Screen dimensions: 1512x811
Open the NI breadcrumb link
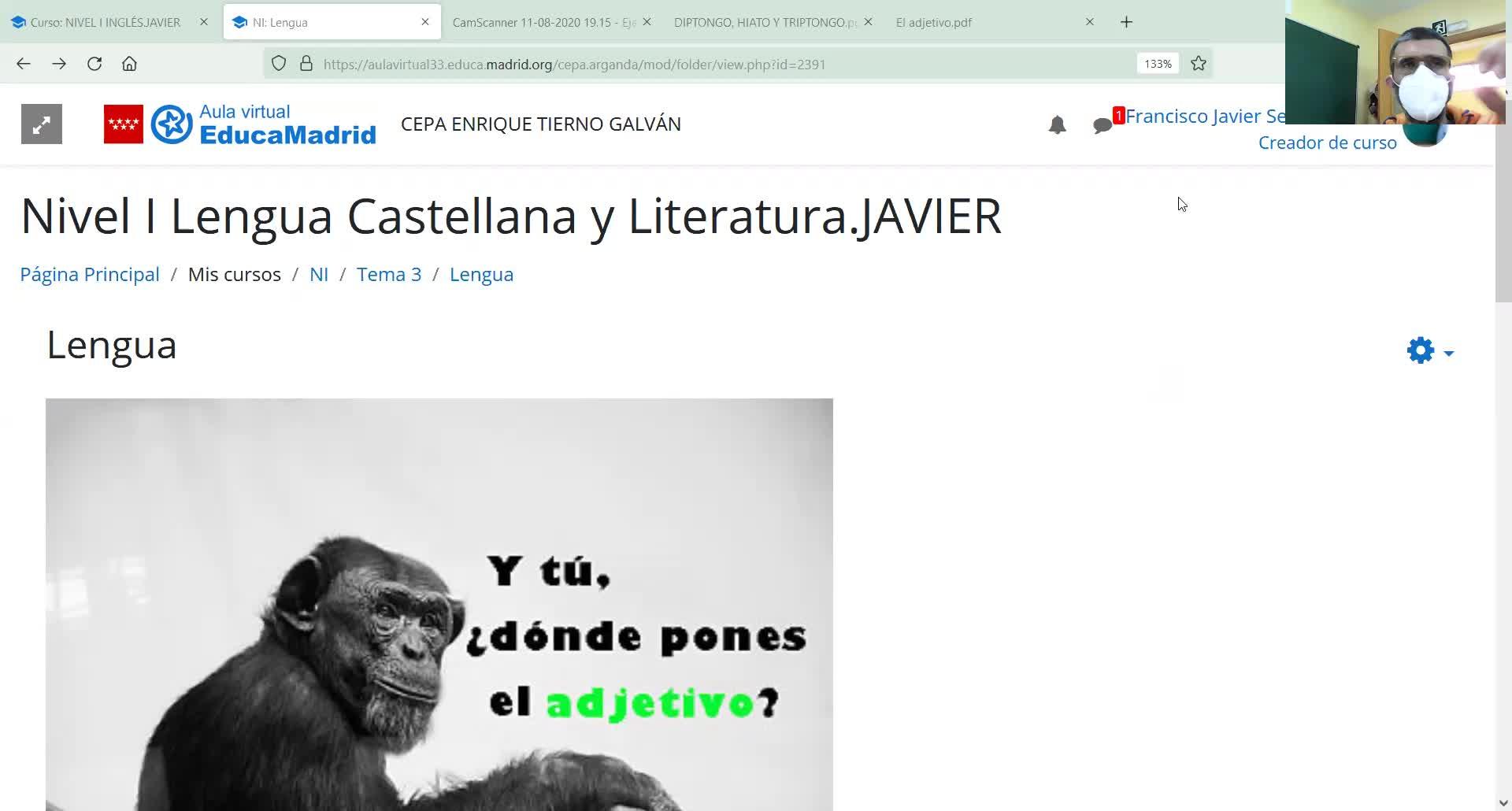pyautogui.click(x=319, y=274)
